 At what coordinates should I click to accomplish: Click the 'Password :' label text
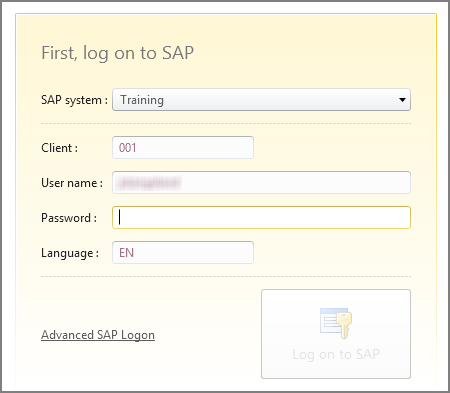coord(69,218)
